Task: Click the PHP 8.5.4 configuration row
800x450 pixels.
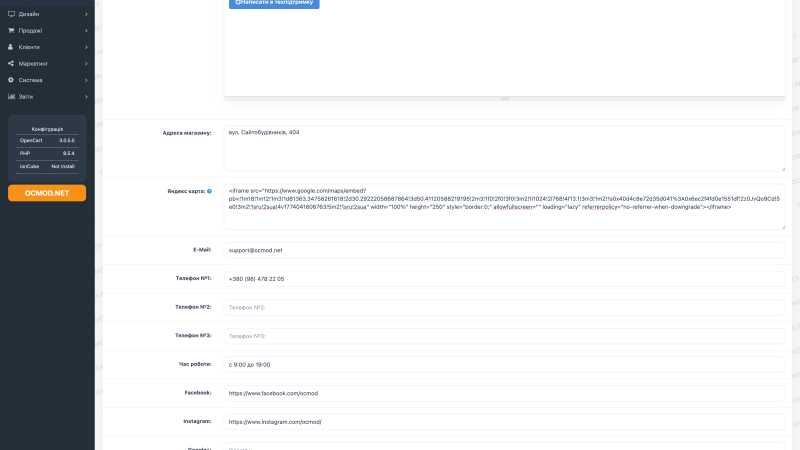Action: [x=47, y=154]
